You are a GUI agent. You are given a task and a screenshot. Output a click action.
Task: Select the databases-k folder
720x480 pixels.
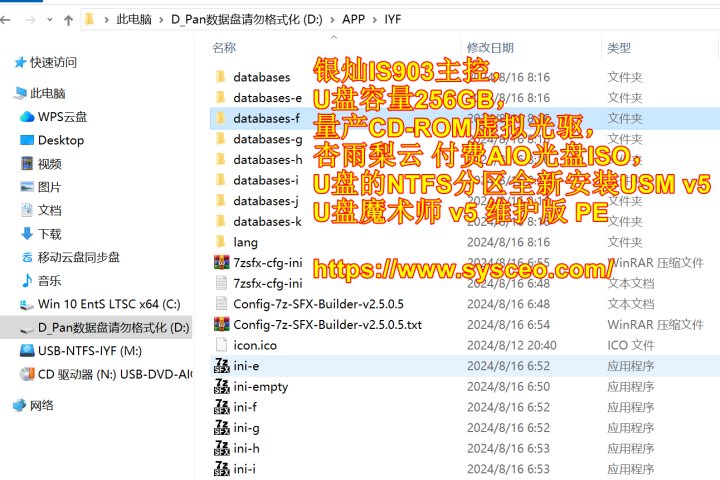point(267,222)
